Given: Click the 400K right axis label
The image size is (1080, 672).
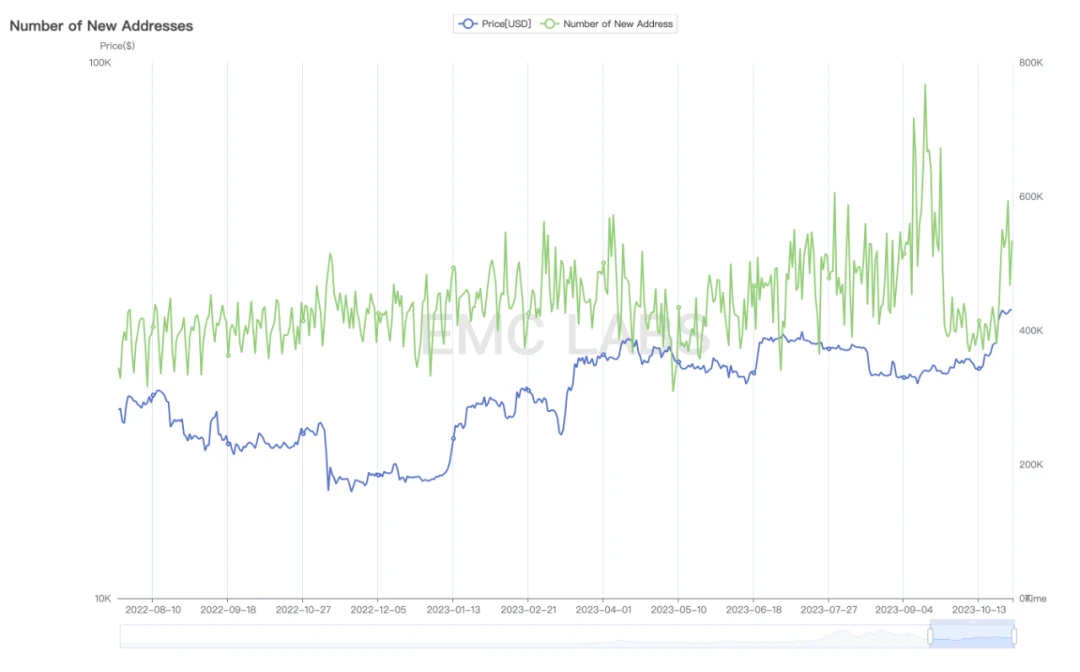Looking at the screenshot, I should [1031, 331].
